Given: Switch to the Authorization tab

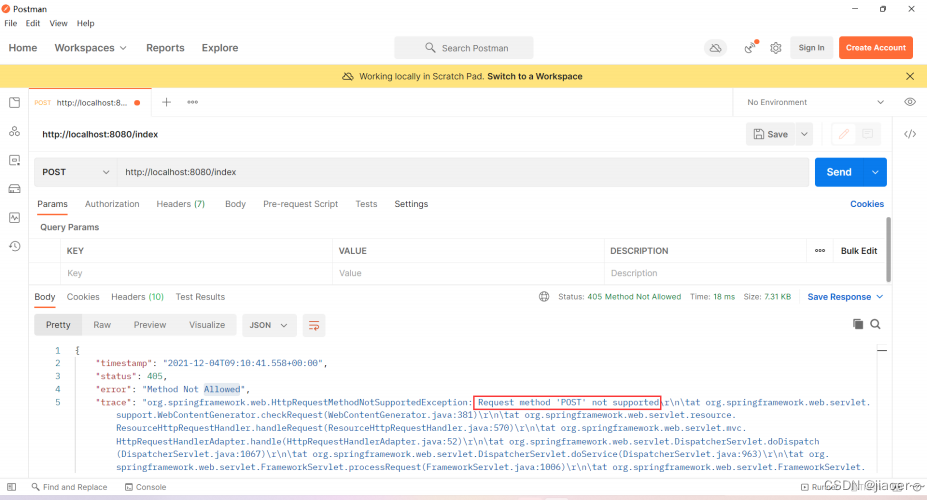Looking at the screenshot, I should (x=112, y=205).
